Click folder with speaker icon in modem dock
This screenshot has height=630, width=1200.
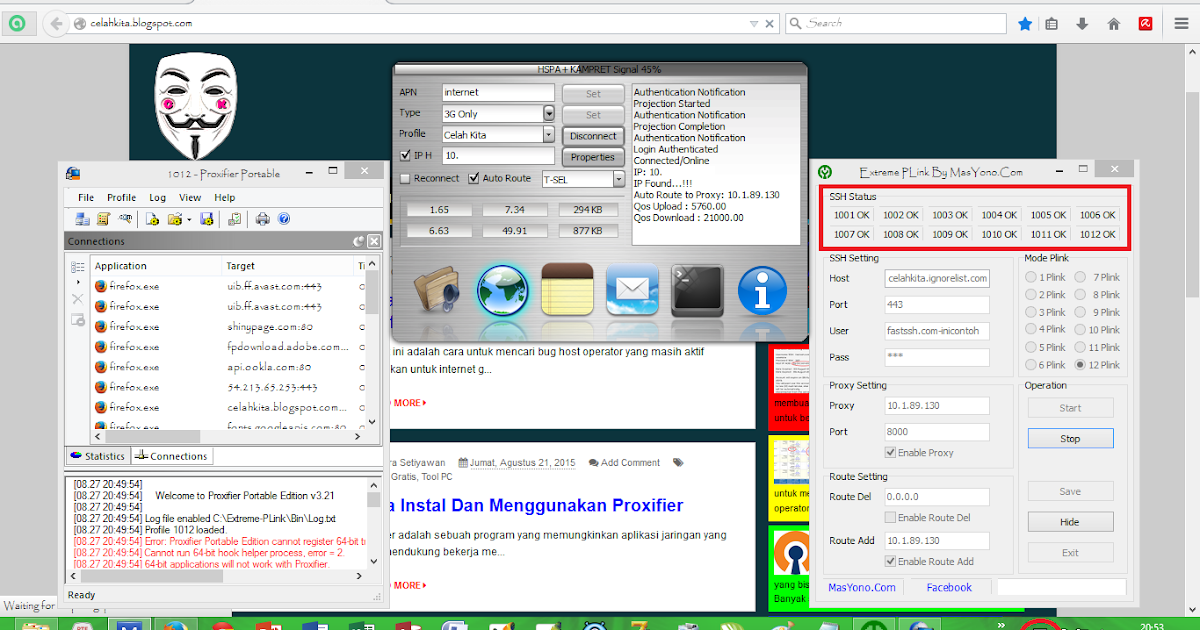(x=435, y=290)
